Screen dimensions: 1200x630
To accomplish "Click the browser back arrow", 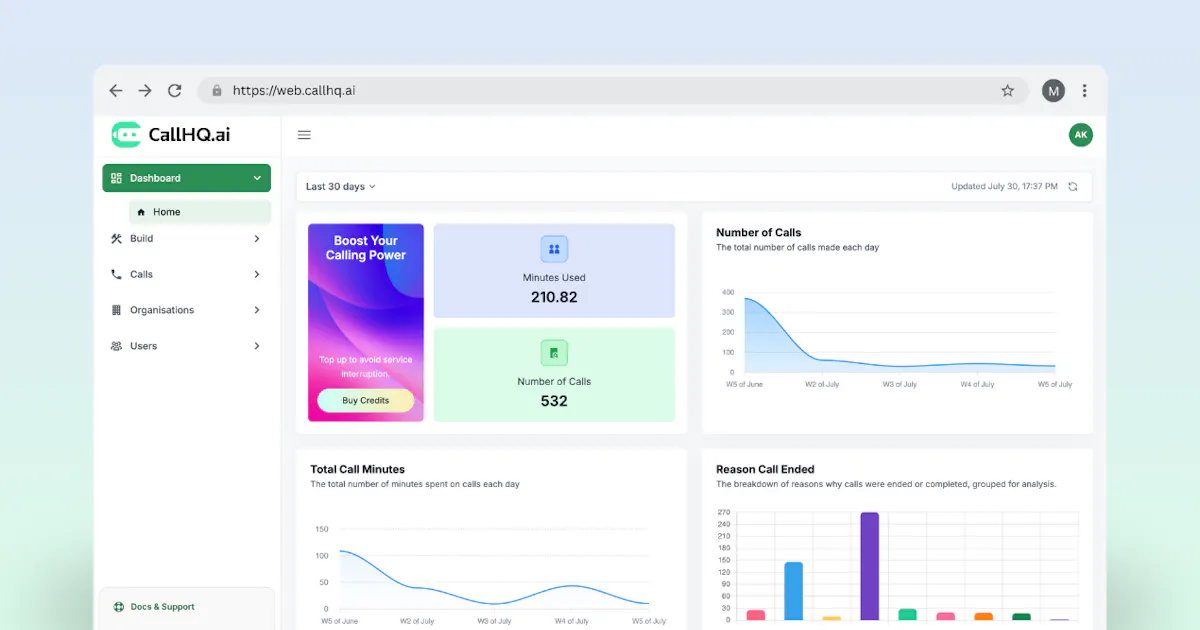I will coord(116,90).
